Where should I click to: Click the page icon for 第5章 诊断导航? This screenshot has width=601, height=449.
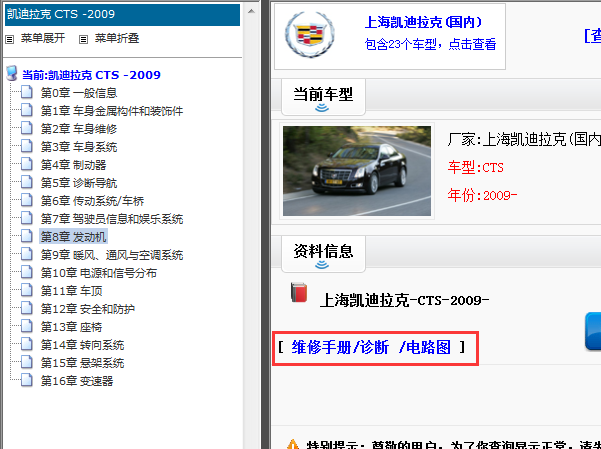tap(27, 183)
